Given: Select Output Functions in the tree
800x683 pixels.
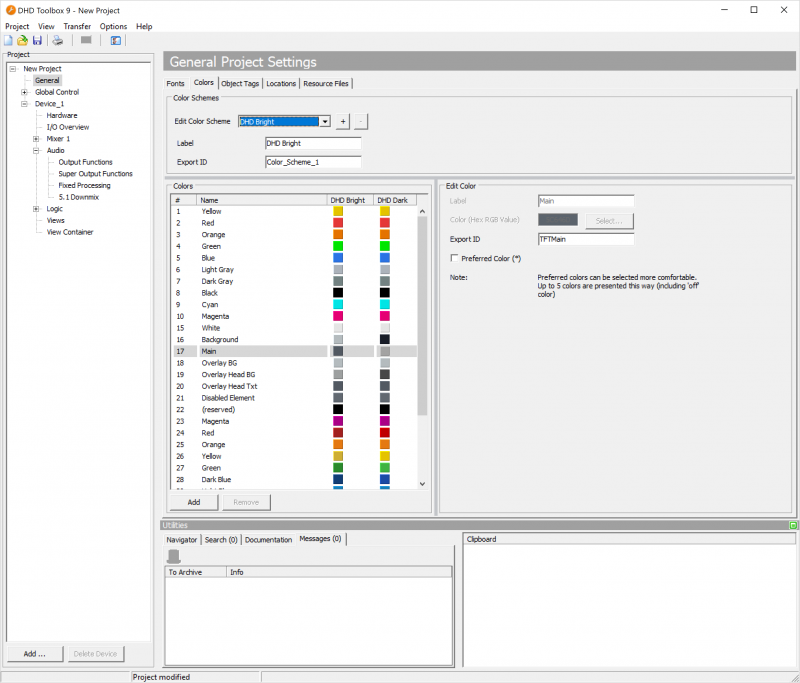Looking at the screenshot, I should click(x=86, y=162).
